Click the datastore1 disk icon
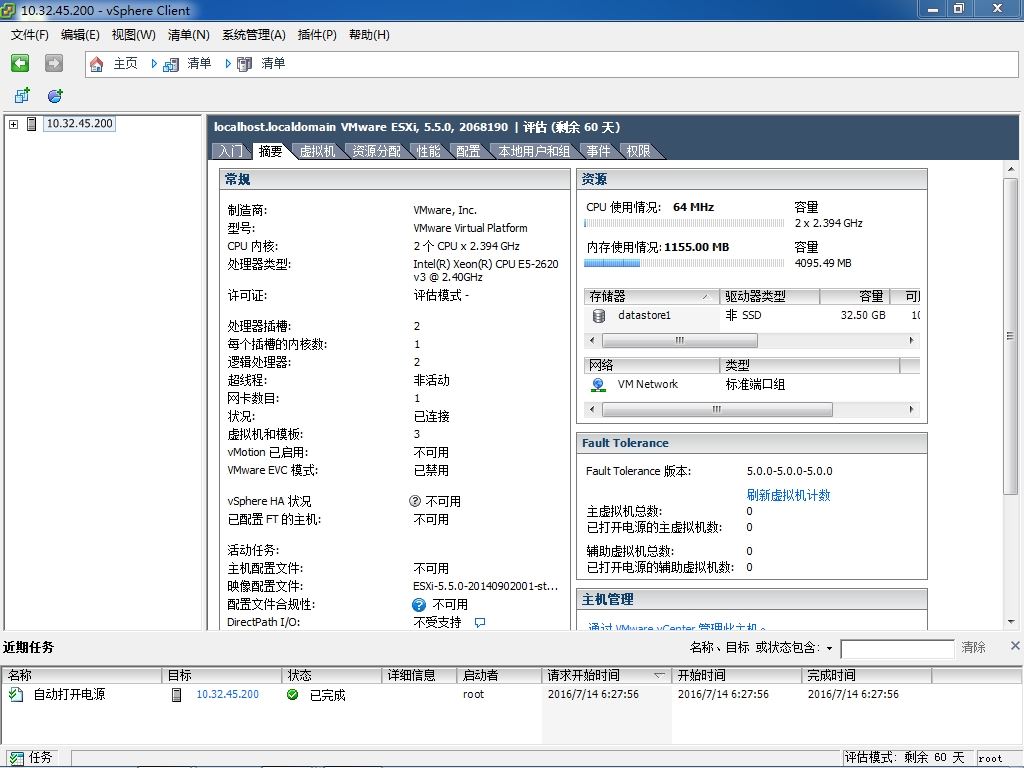This screenshot has height=768, width=1024. tap(598, 316)
